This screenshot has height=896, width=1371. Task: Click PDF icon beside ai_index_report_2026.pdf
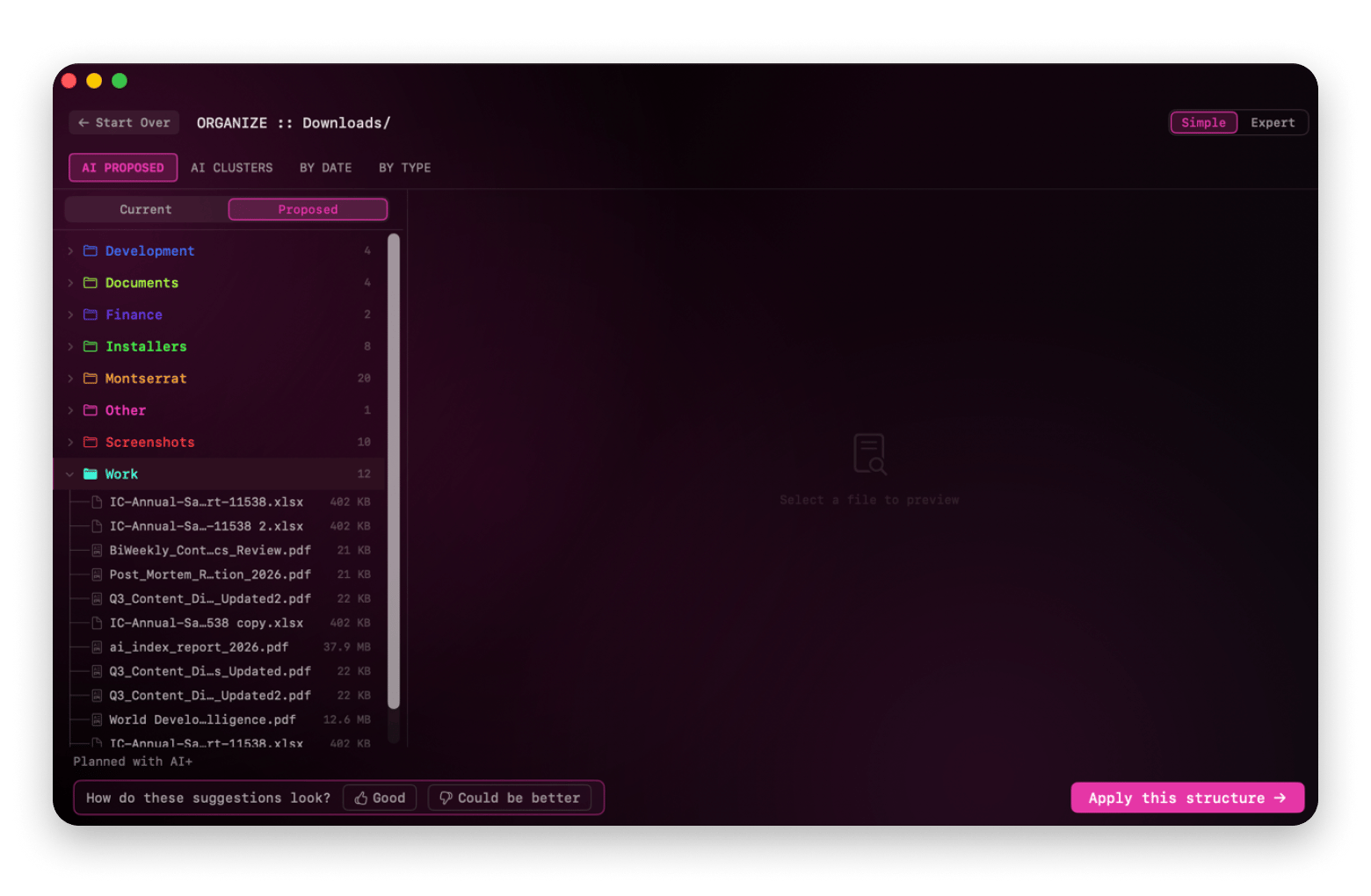(x=98, y=647)
